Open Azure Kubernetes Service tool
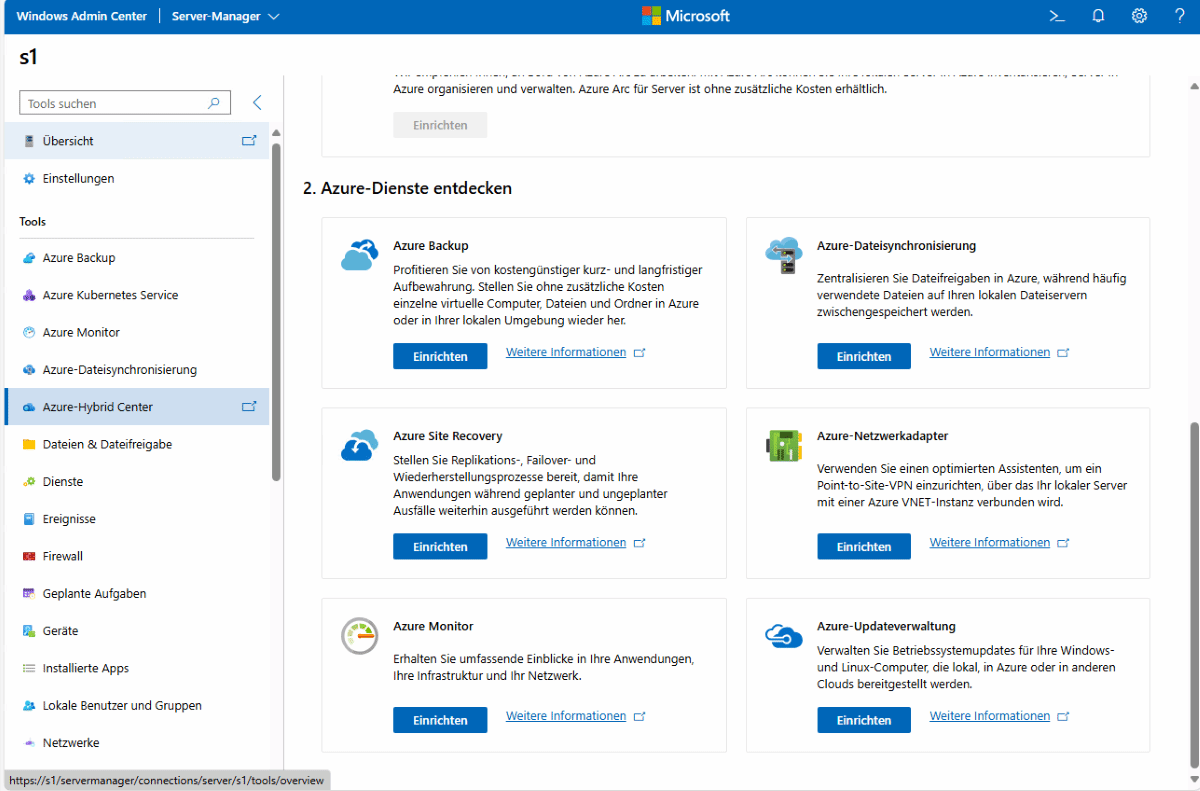The height and width of the screenshot is (791, 1200). tap(110, 295)
